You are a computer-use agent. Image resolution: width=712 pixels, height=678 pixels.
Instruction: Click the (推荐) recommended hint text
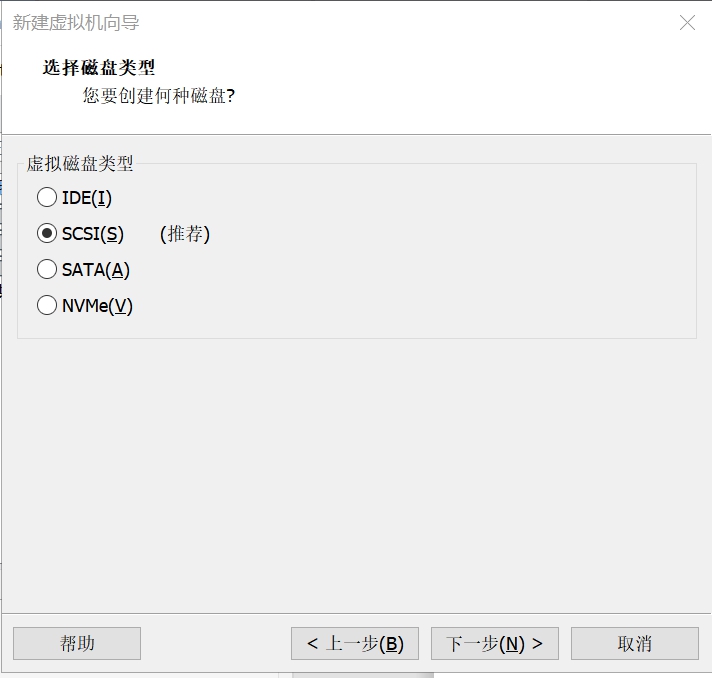tap(185, 234)
